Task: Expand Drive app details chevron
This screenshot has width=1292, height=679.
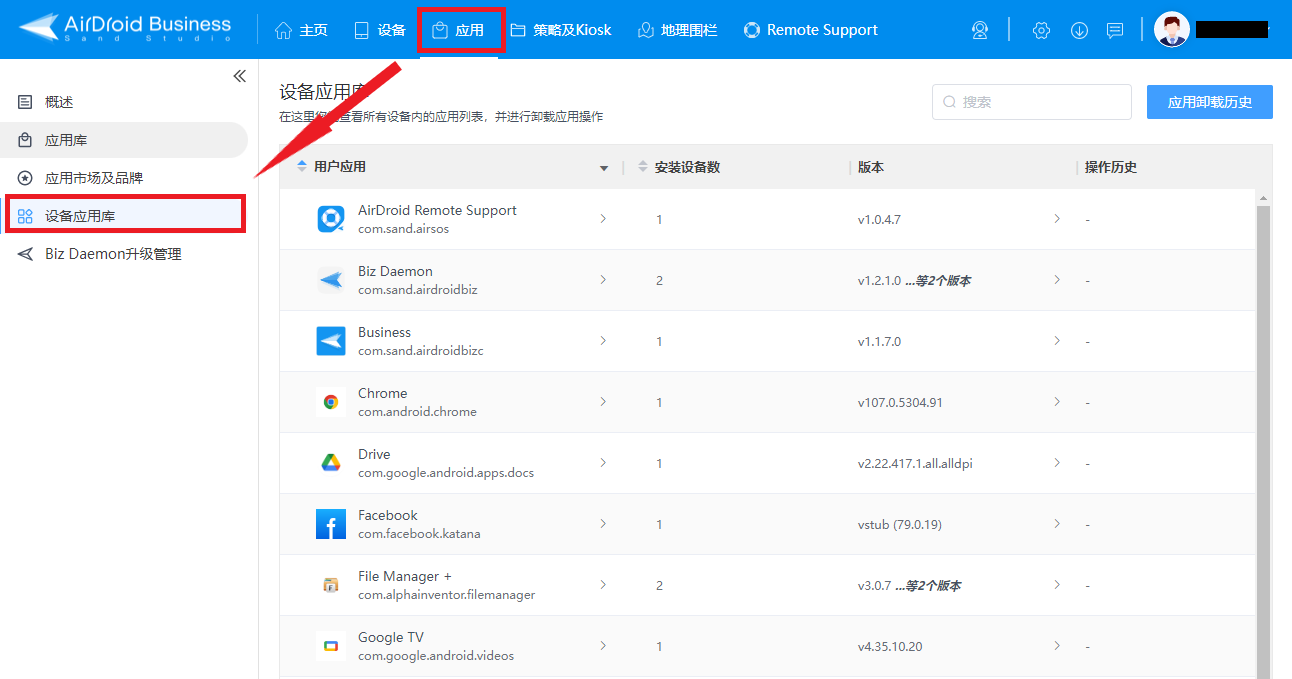Action: click(603, 462)
